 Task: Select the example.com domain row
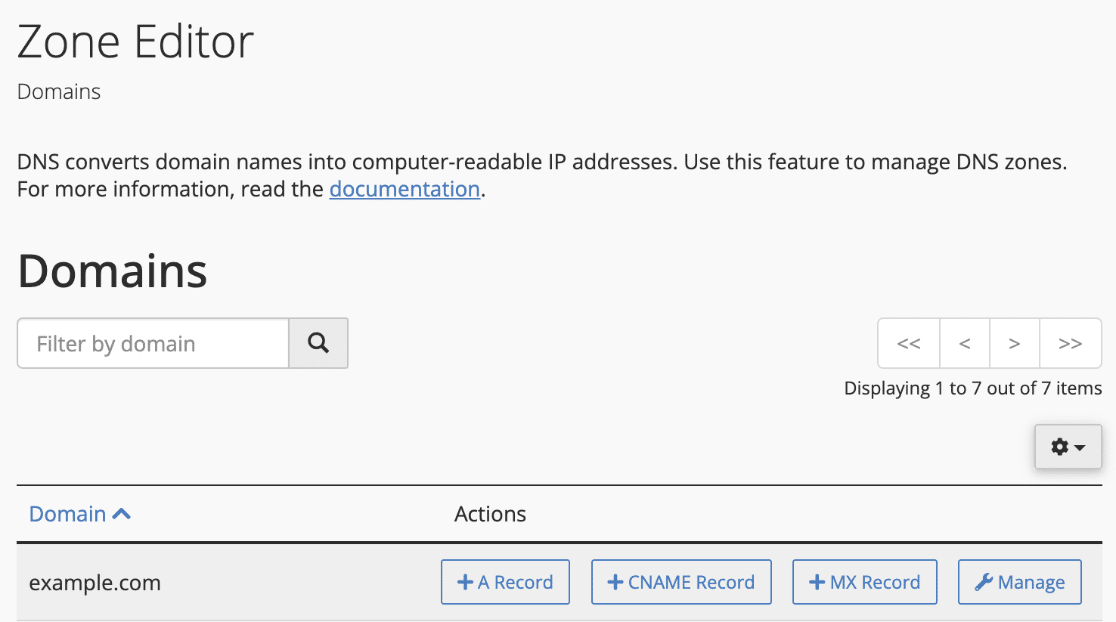point(559,582)
